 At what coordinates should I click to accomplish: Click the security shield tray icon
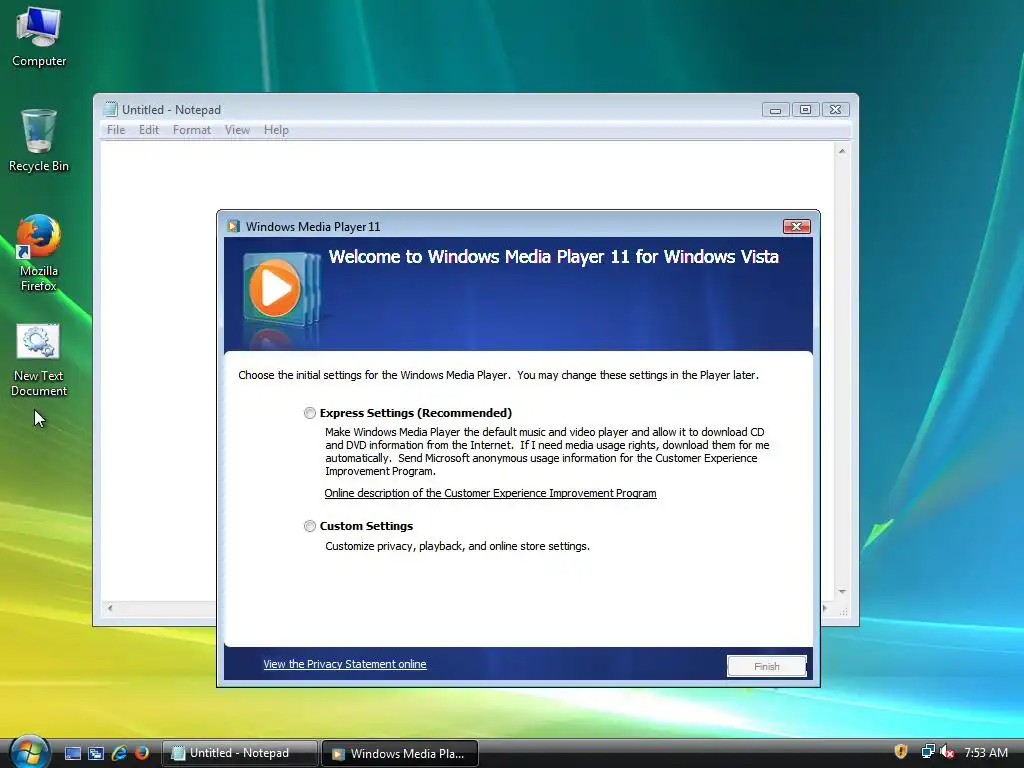click(901, 752)
